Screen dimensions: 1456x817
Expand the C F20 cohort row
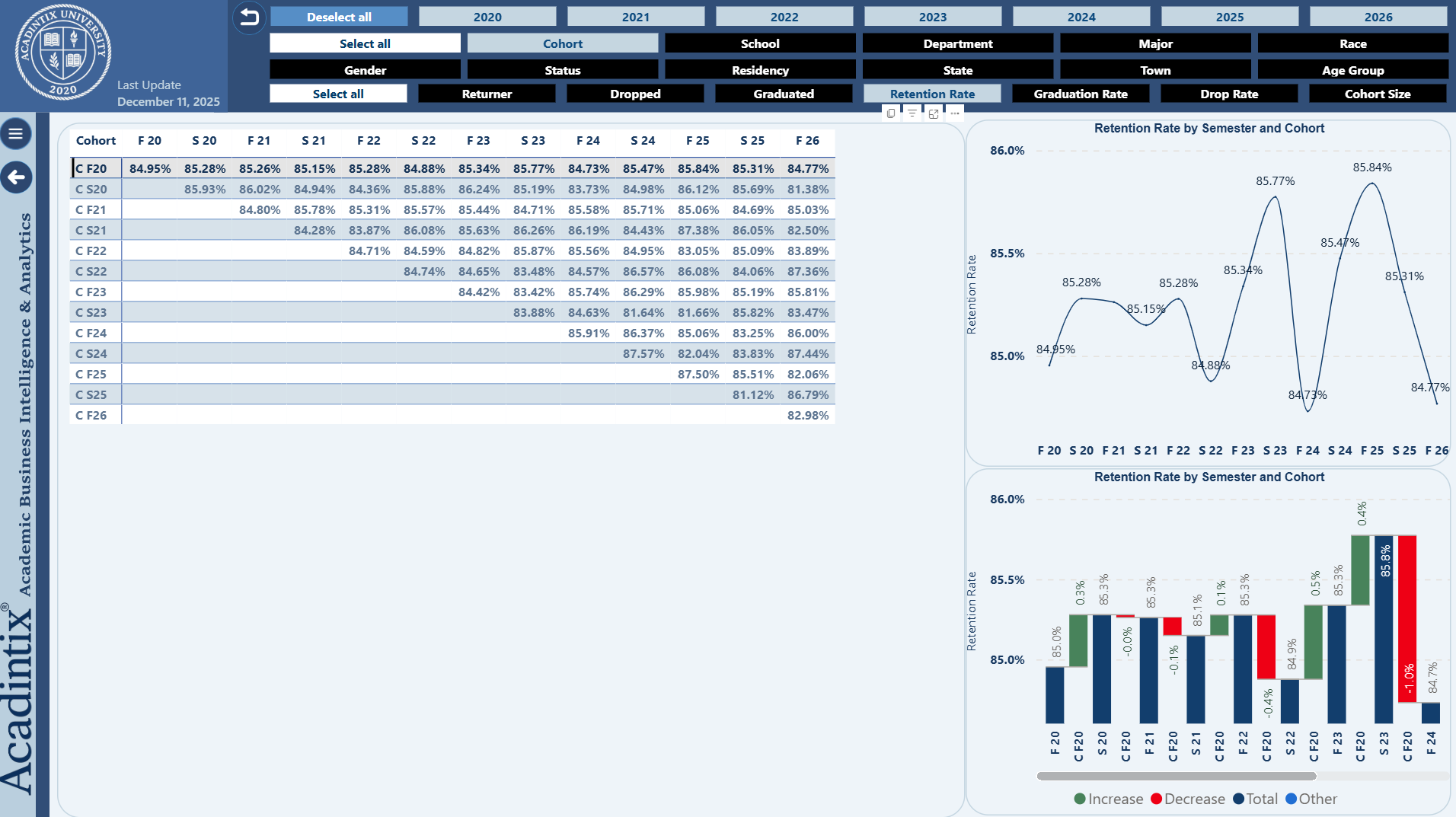pyautogui.click(x=91, y=168)
